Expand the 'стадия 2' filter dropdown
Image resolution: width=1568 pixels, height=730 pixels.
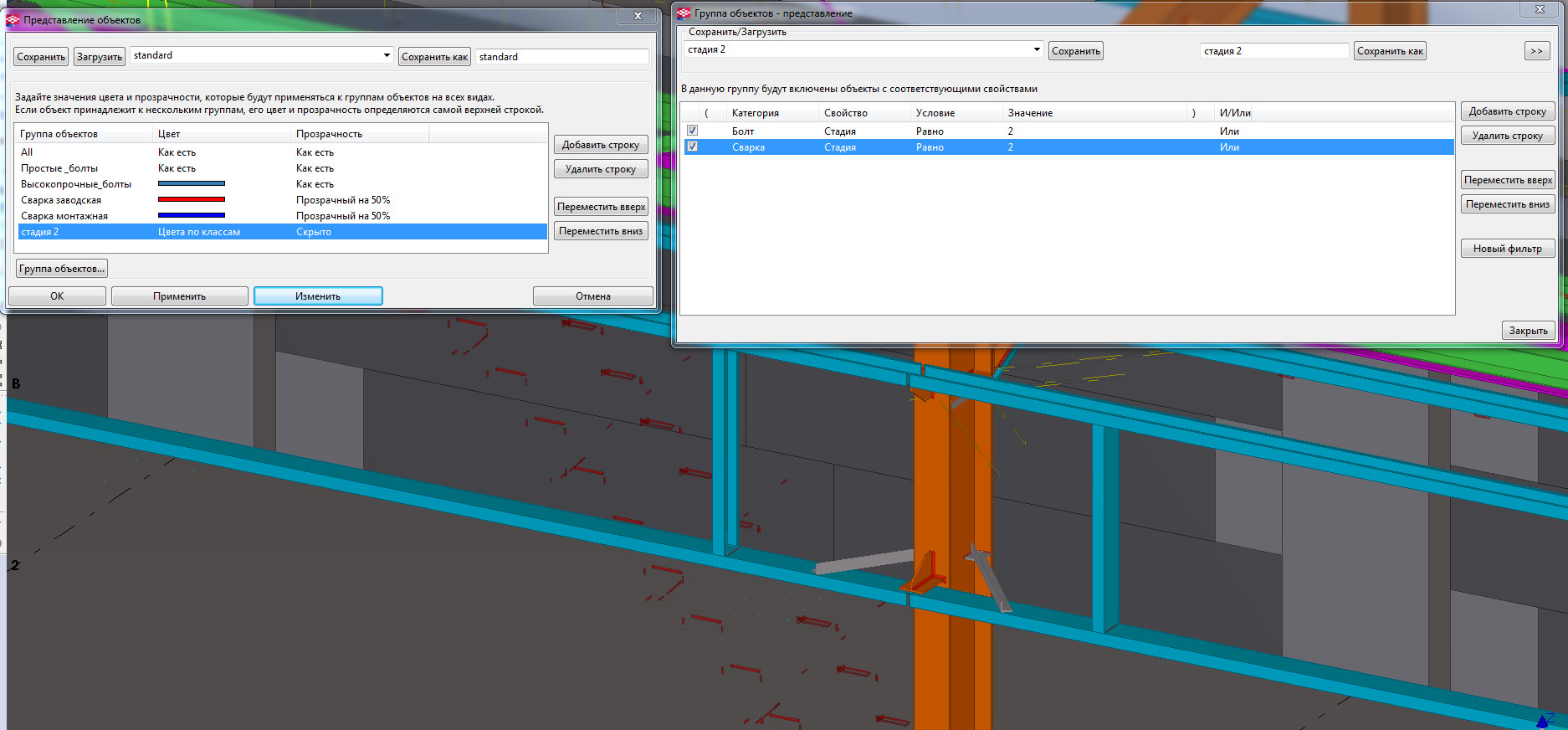[1036, 50]
